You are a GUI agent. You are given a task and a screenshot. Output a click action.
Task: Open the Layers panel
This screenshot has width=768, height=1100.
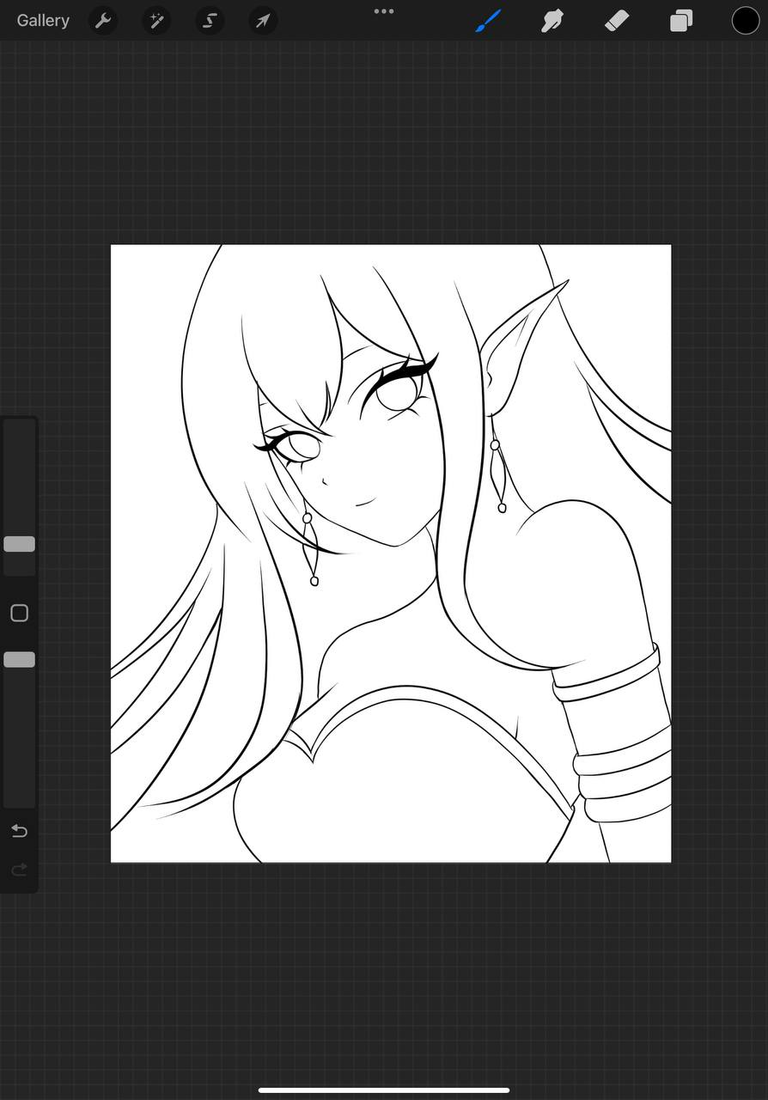pos(681,21)
